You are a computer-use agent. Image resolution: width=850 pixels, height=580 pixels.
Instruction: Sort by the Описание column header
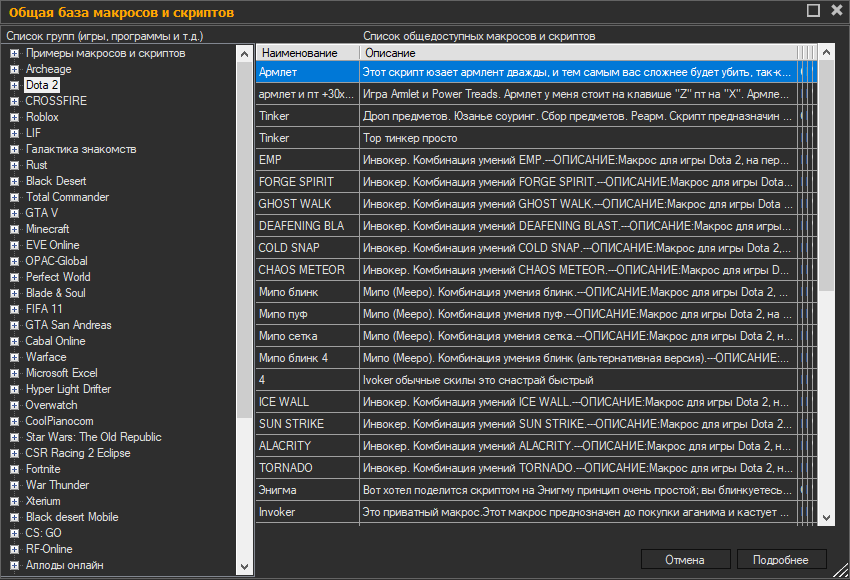578,53
